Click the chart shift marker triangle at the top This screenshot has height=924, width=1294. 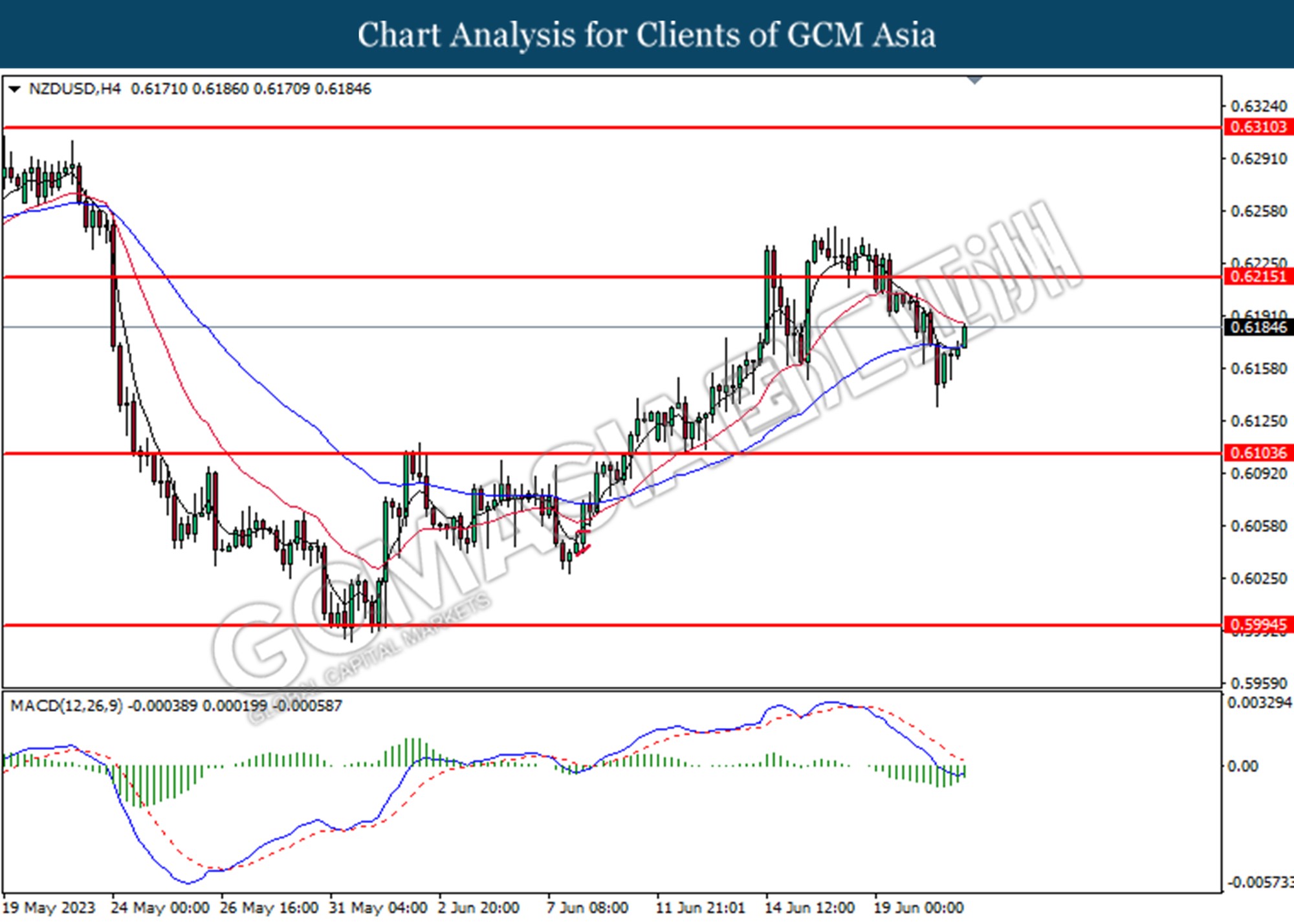tap(974, 80)
